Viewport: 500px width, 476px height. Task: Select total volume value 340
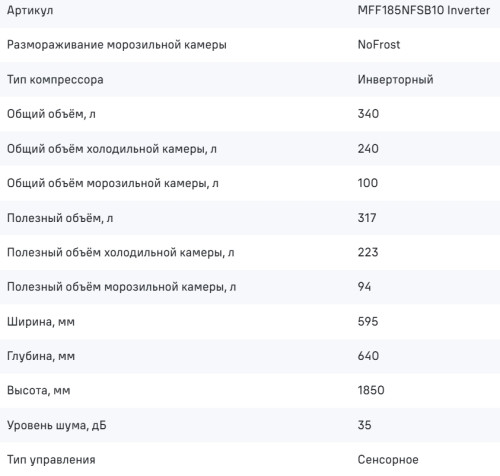pyautogui.click(x=368, y=114)
